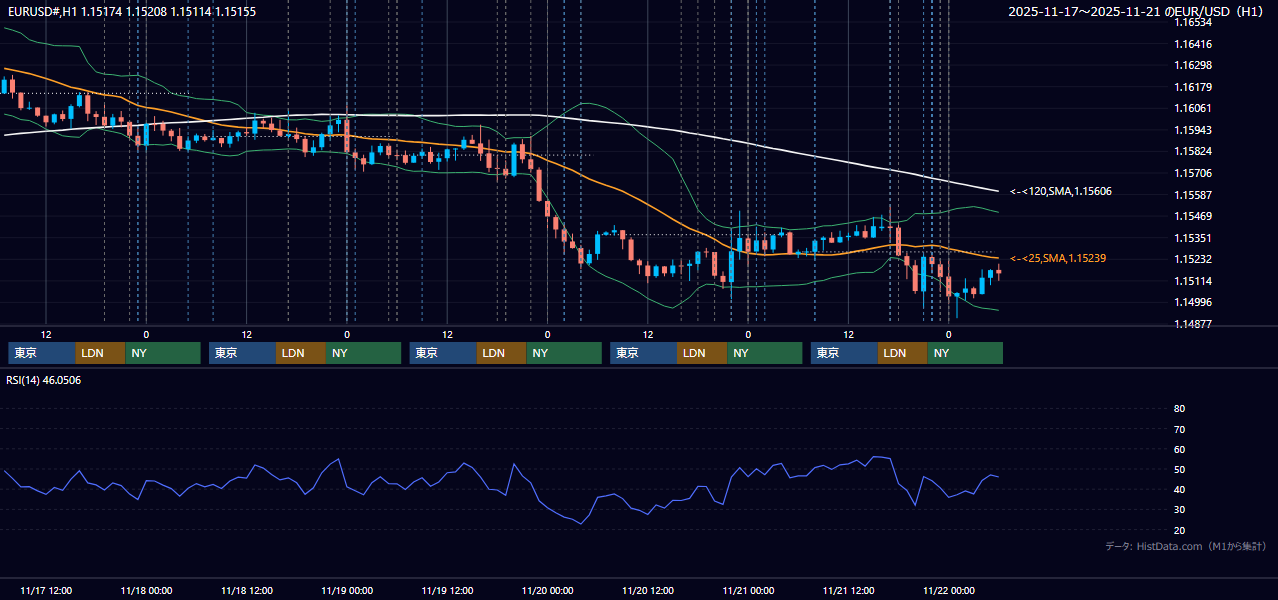Click the 11/22 00:00 date label
The image size is (1278, 600).
point(949,591)
